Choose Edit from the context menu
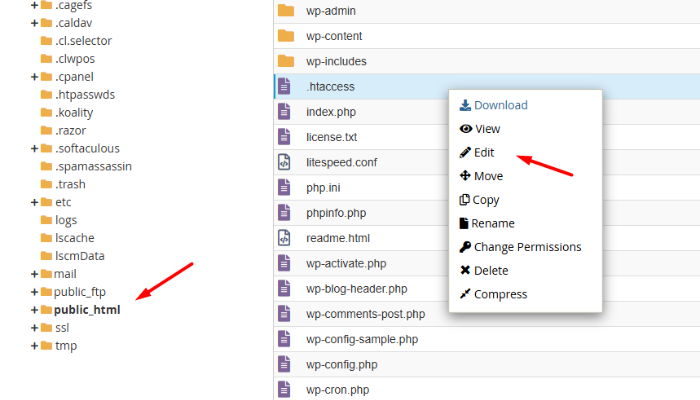Viewport: 700px width, 400px height. pyautogui.click(x=484, y=153)
